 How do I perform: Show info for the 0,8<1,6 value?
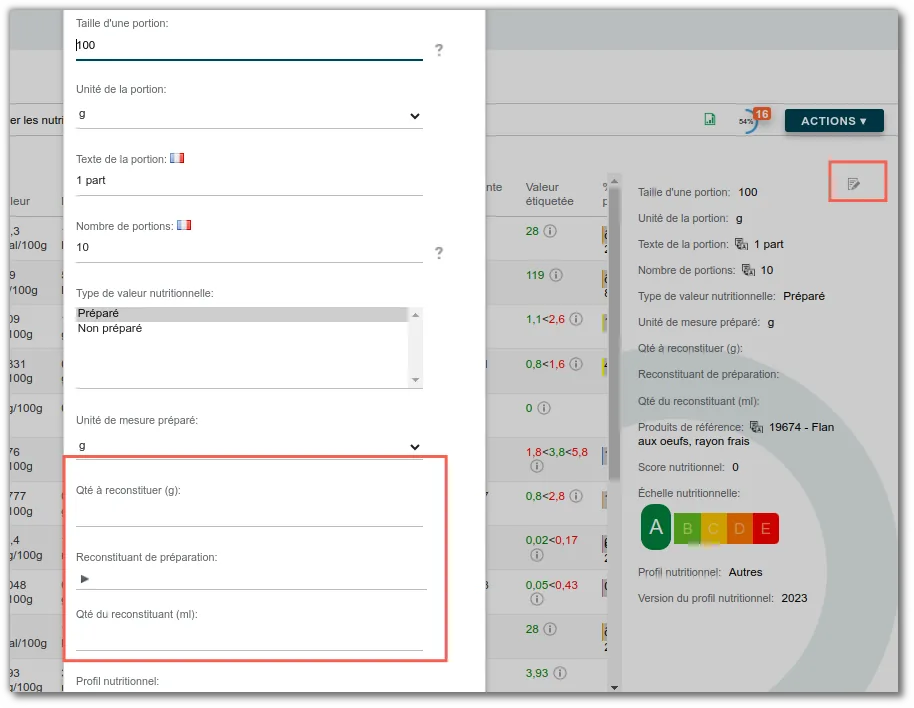[576, 364]
